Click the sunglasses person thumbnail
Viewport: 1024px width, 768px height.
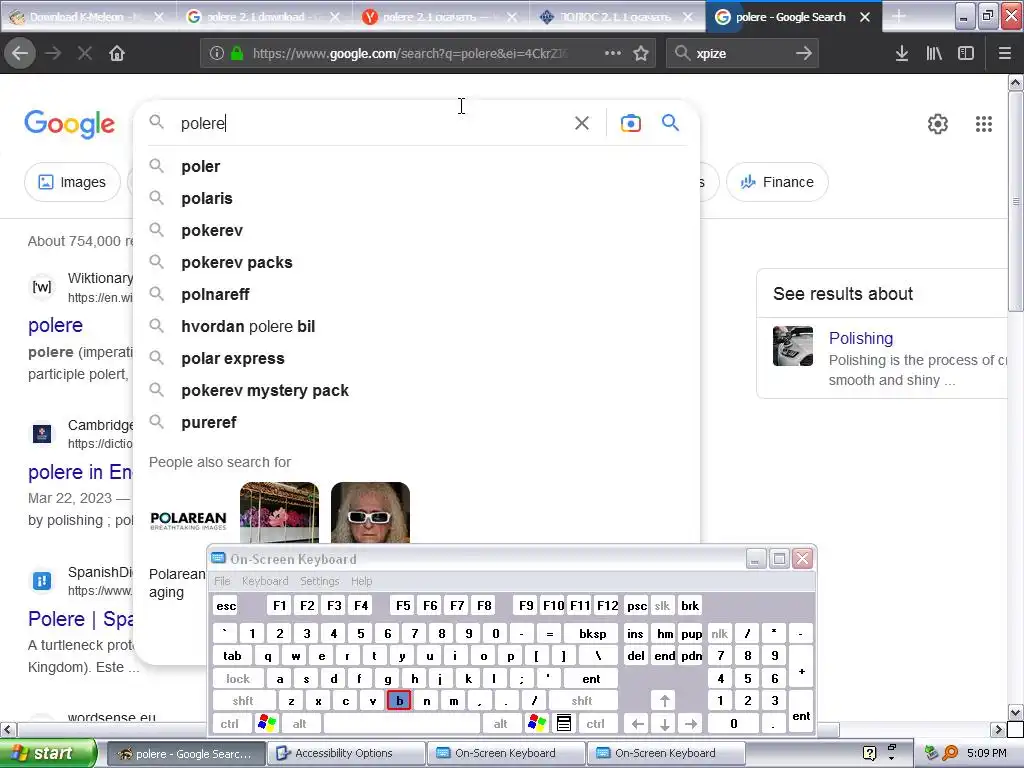tap(370, 513)
